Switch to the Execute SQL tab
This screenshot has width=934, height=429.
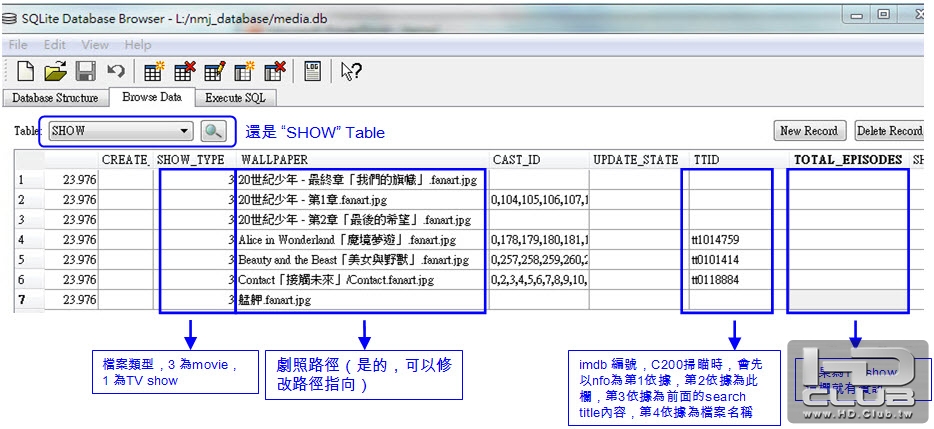235,98
